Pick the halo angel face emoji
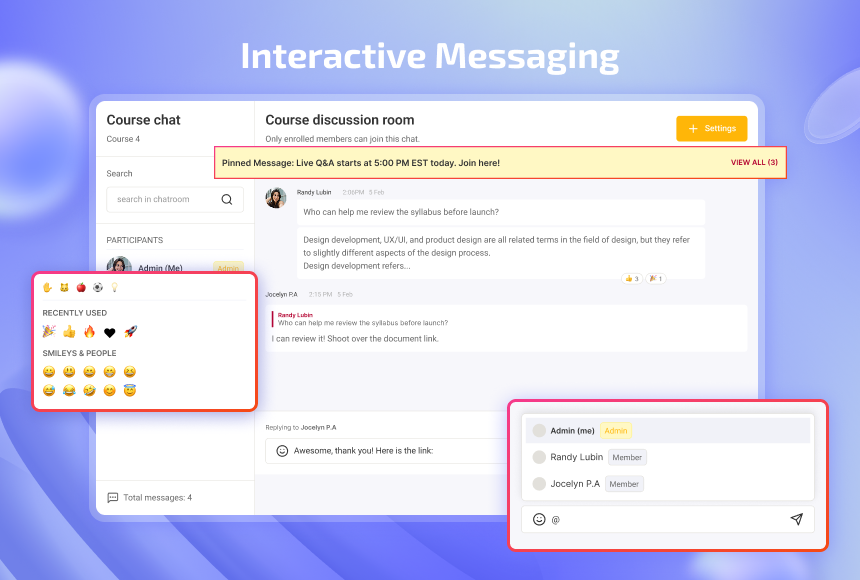Image resolution: width=860 pixels, height=580 pixels. (130, 390)
